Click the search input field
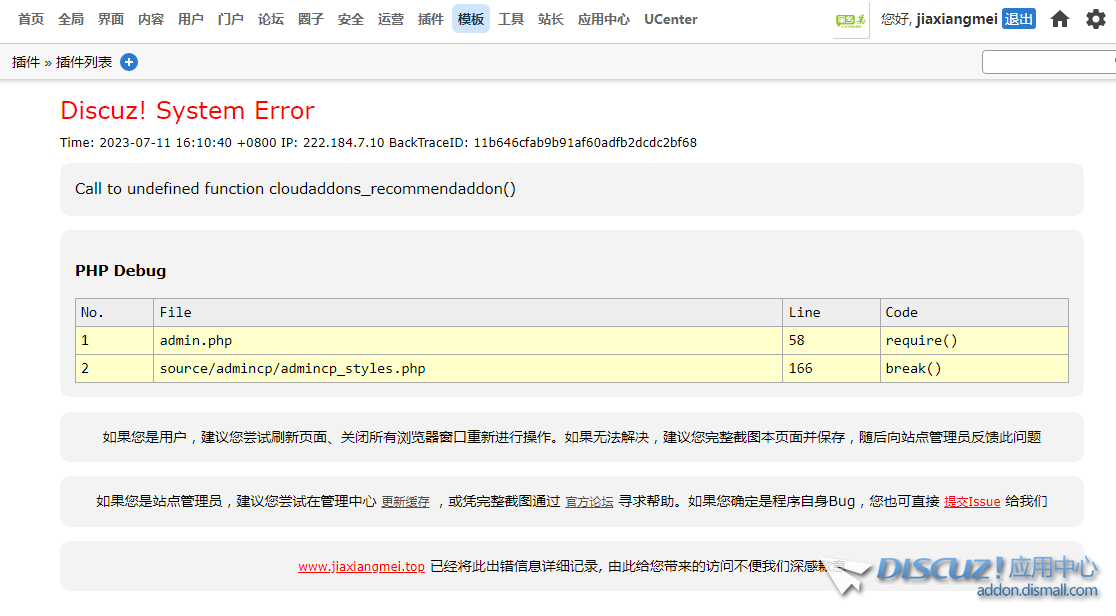Image resolution: width=1116 pixels, height=616 pixels. 1048,62
